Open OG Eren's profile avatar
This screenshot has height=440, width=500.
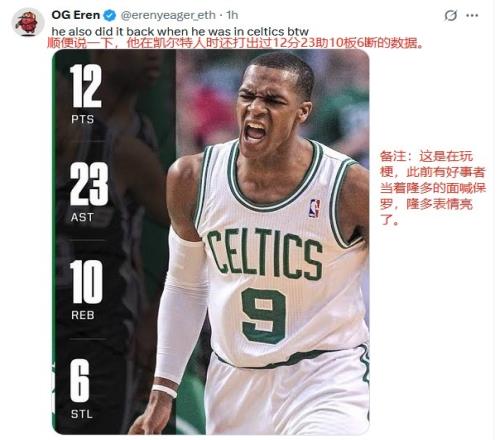28,23
